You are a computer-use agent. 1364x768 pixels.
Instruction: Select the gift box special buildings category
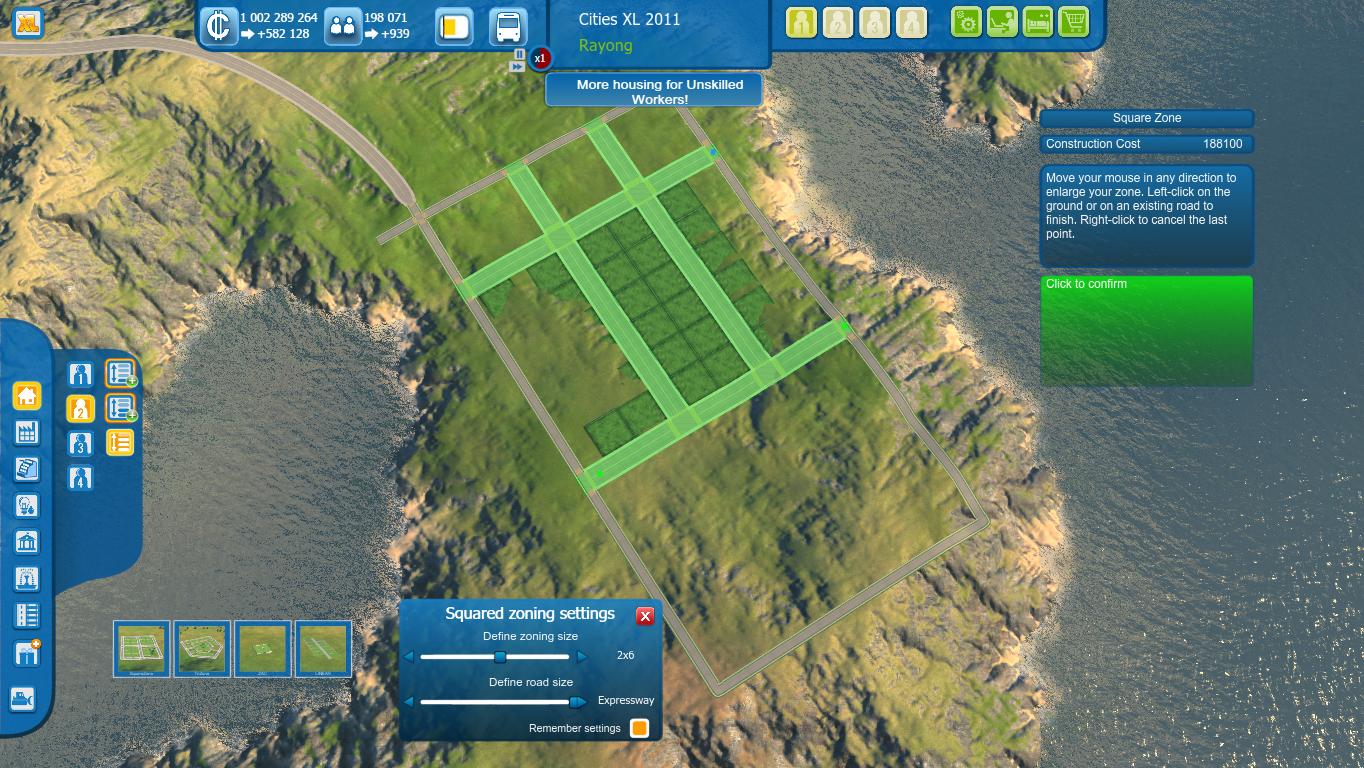(x=27, y=653)
